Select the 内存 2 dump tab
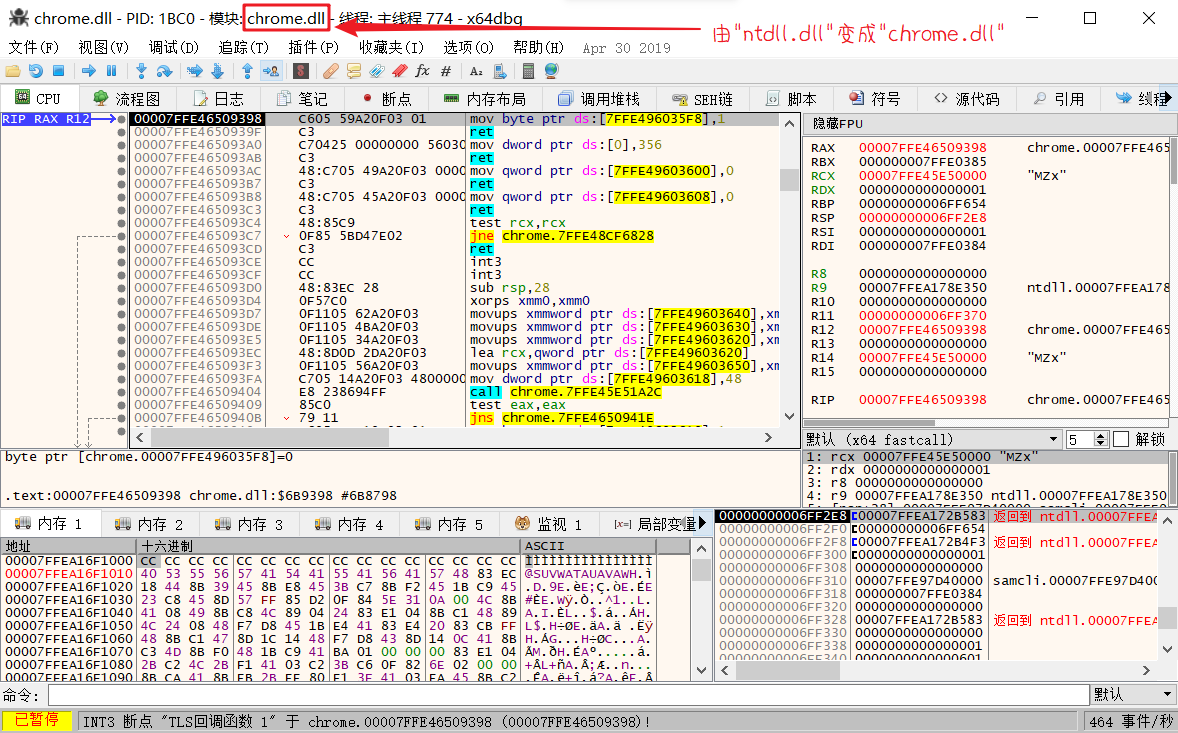 click(150, 524)
